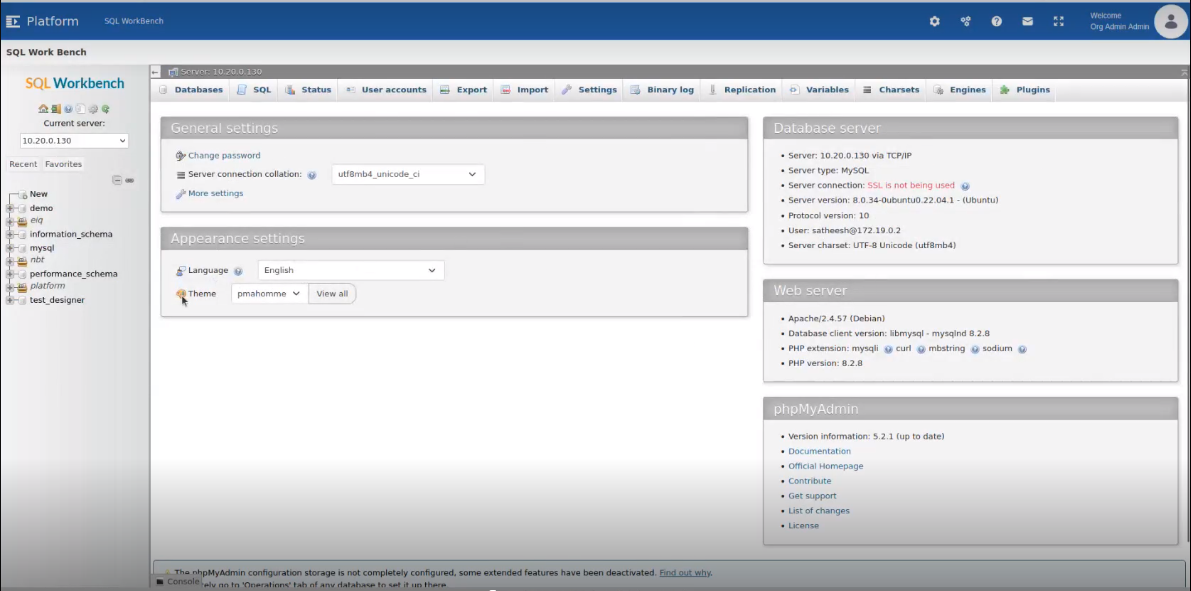
Task: Open the Official Homepage link
Action: [x=826, y=466]
